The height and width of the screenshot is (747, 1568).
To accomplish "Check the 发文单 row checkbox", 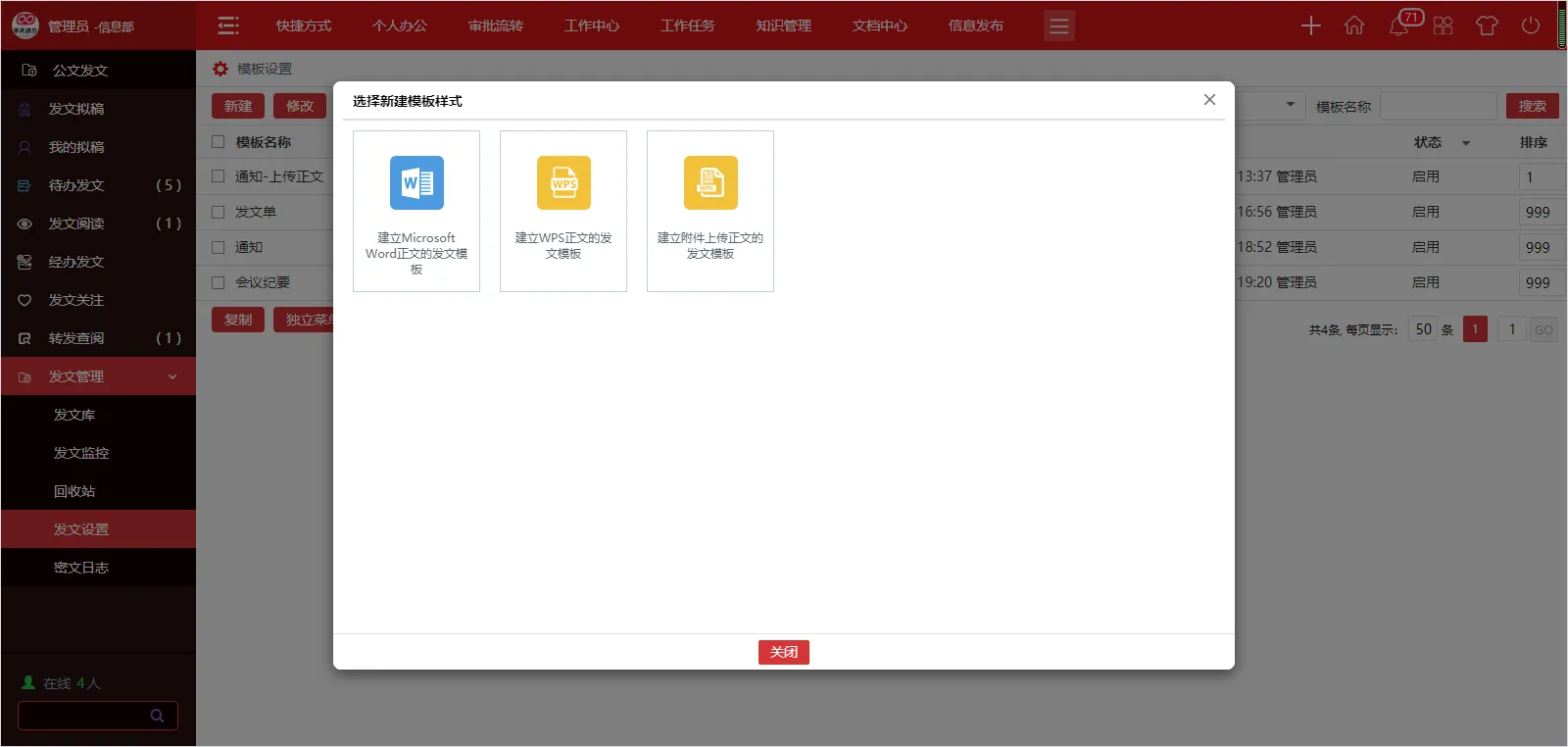I will tap(219, 212).
